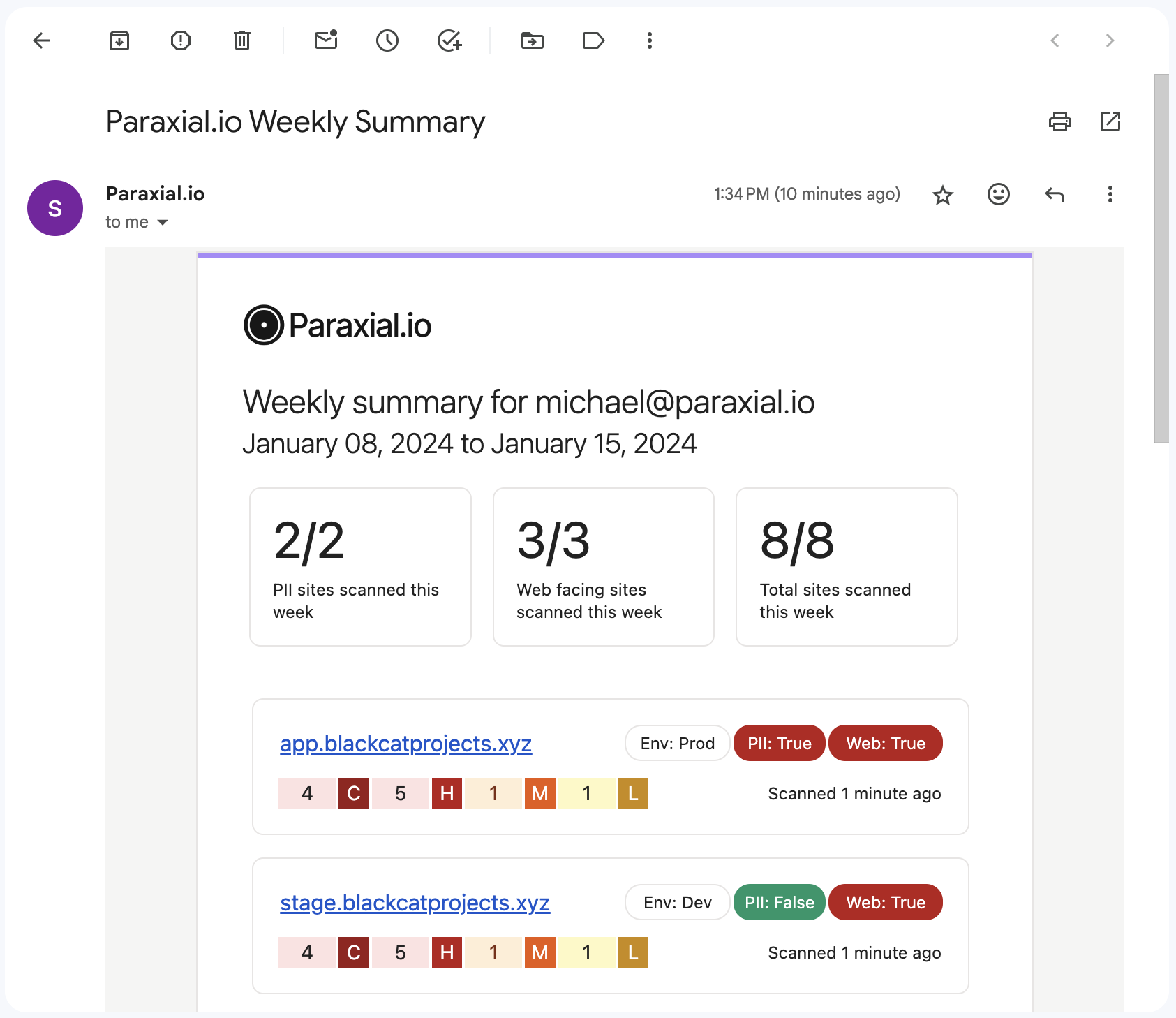
Task: Reply to the Paraxial.io email
Action: (x=1055, y=194)
